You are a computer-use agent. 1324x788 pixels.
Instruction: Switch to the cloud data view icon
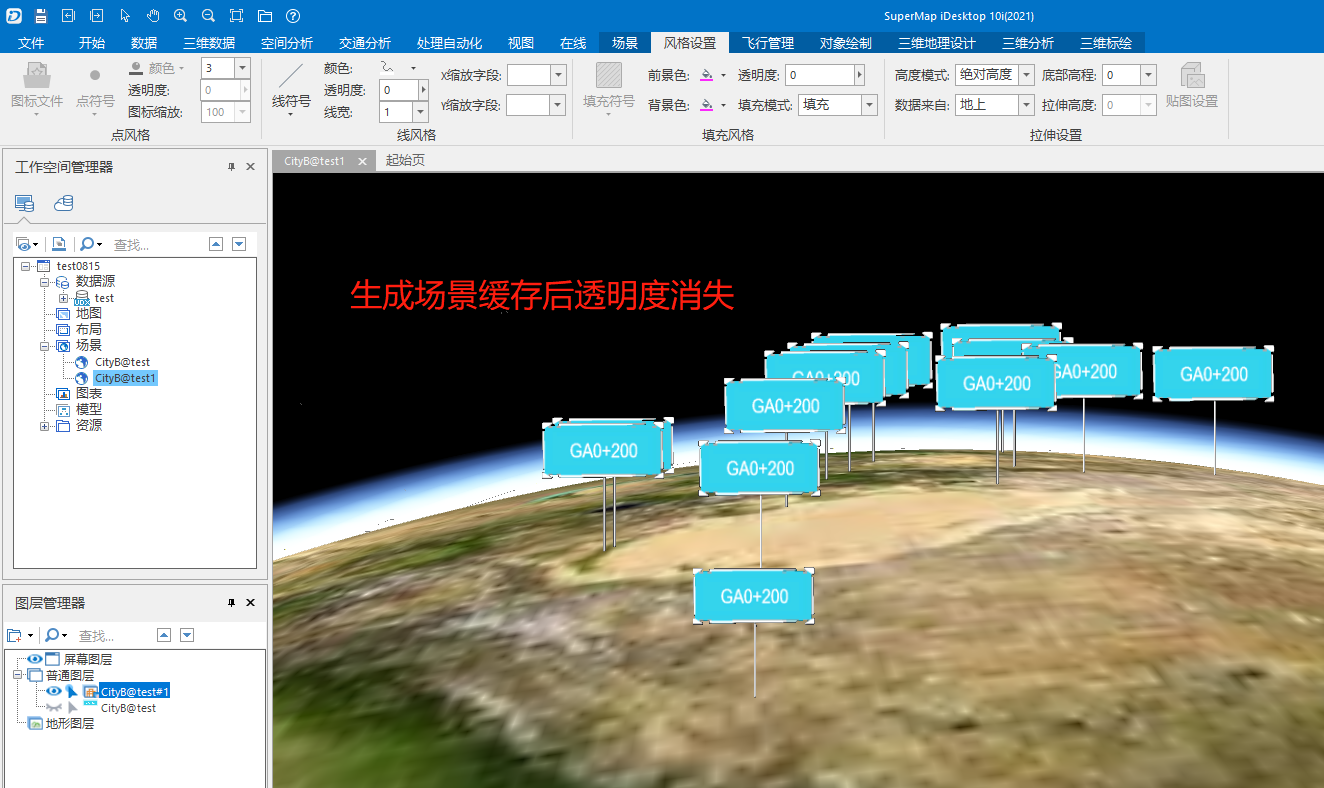63,203
